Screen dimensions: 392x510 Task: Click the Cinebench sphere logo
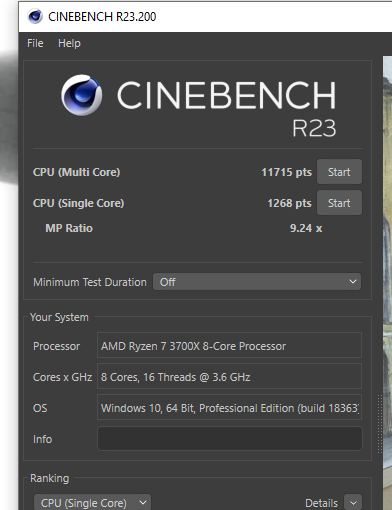point(82,95)
